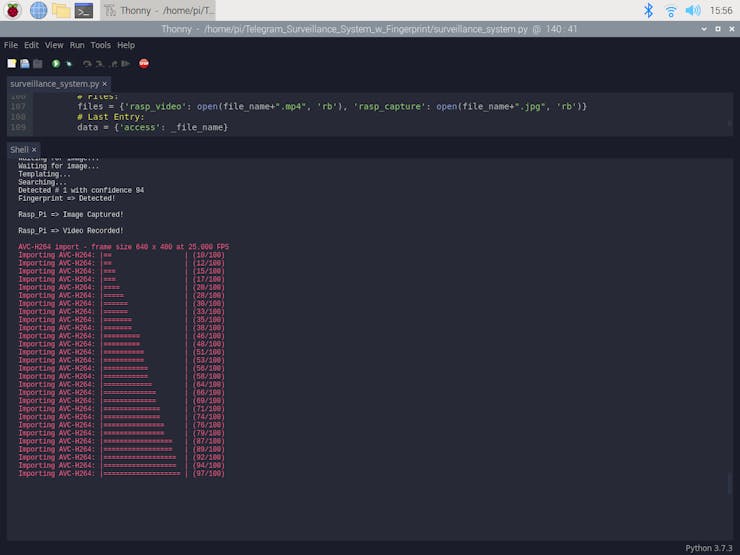Open the Edit menu
Viewport: 740px width, 555px height.
32,45
